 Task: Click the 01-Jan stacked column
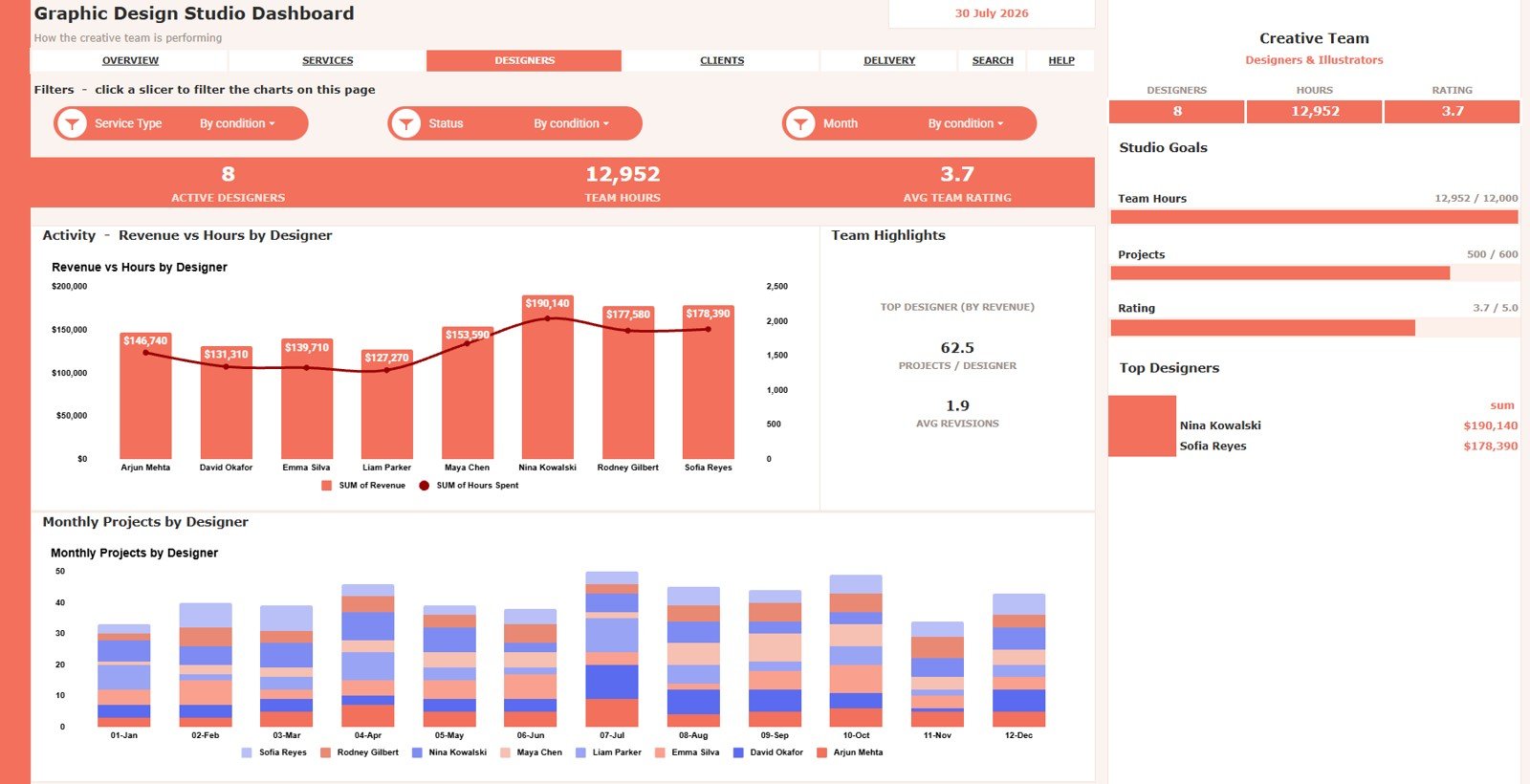[124, 676]
